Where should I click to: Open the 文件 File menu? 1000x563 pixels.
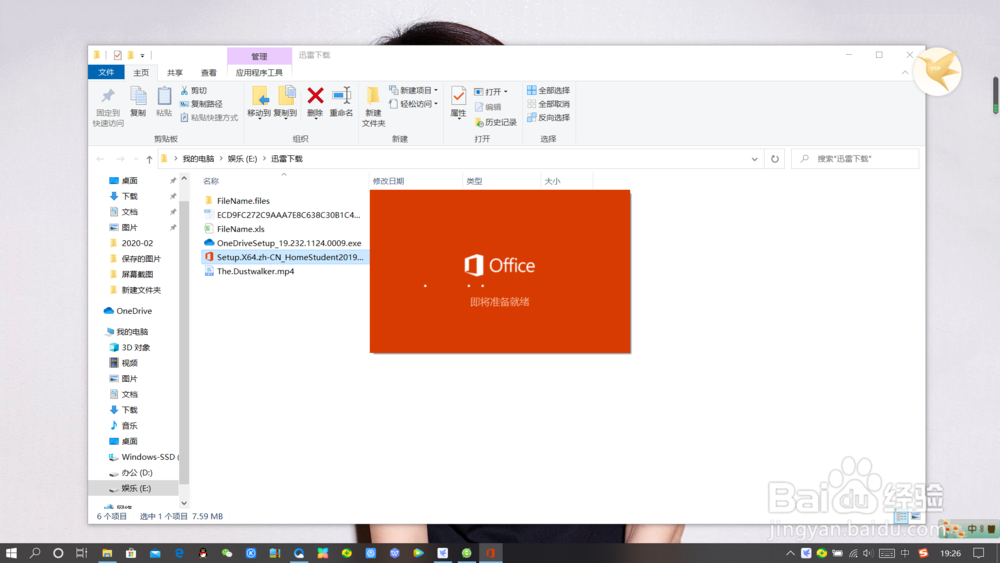point(106,73)
